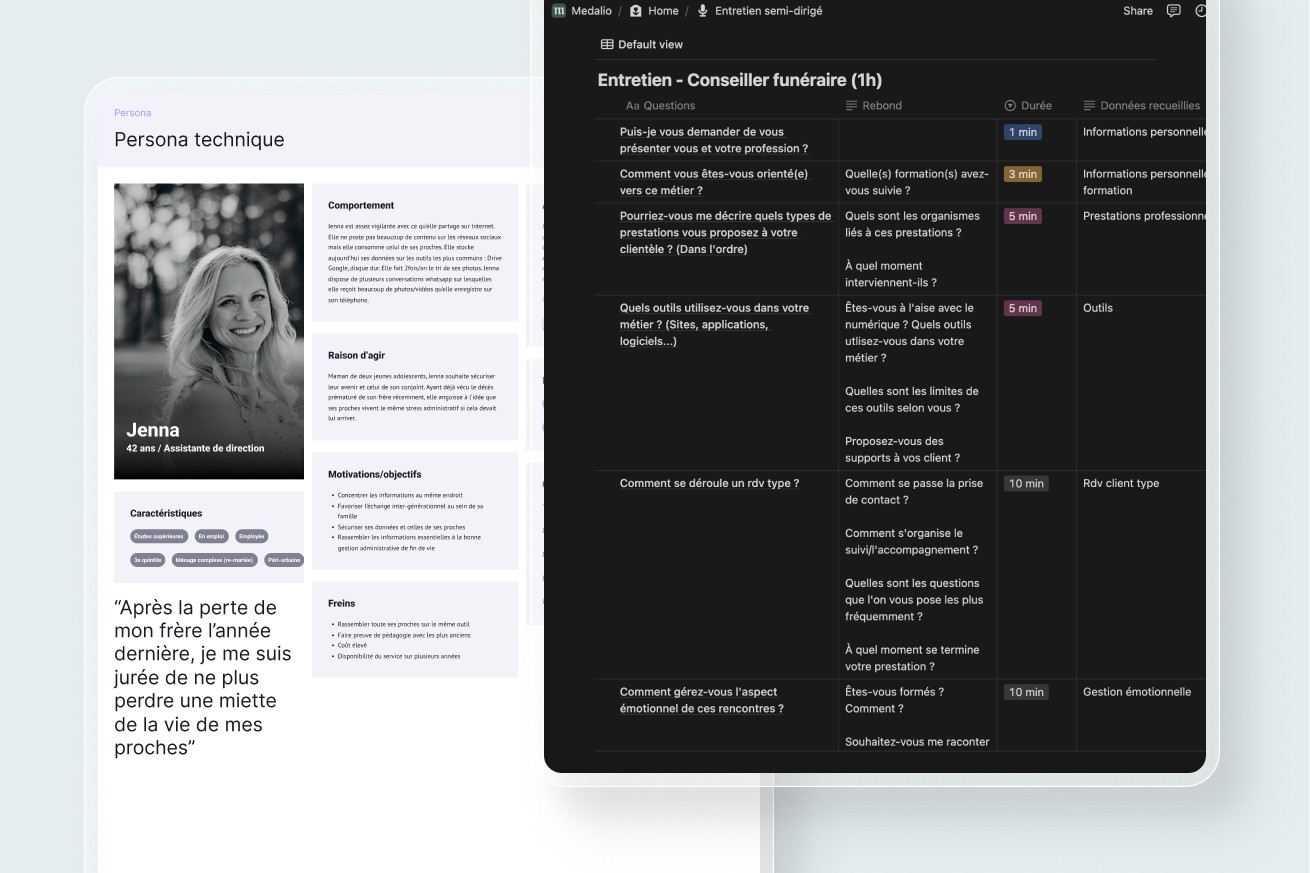This screenshot has height=873, width=1310.
Task: Click the purple "5 min" duration tag
Action: click(1022, 215)
